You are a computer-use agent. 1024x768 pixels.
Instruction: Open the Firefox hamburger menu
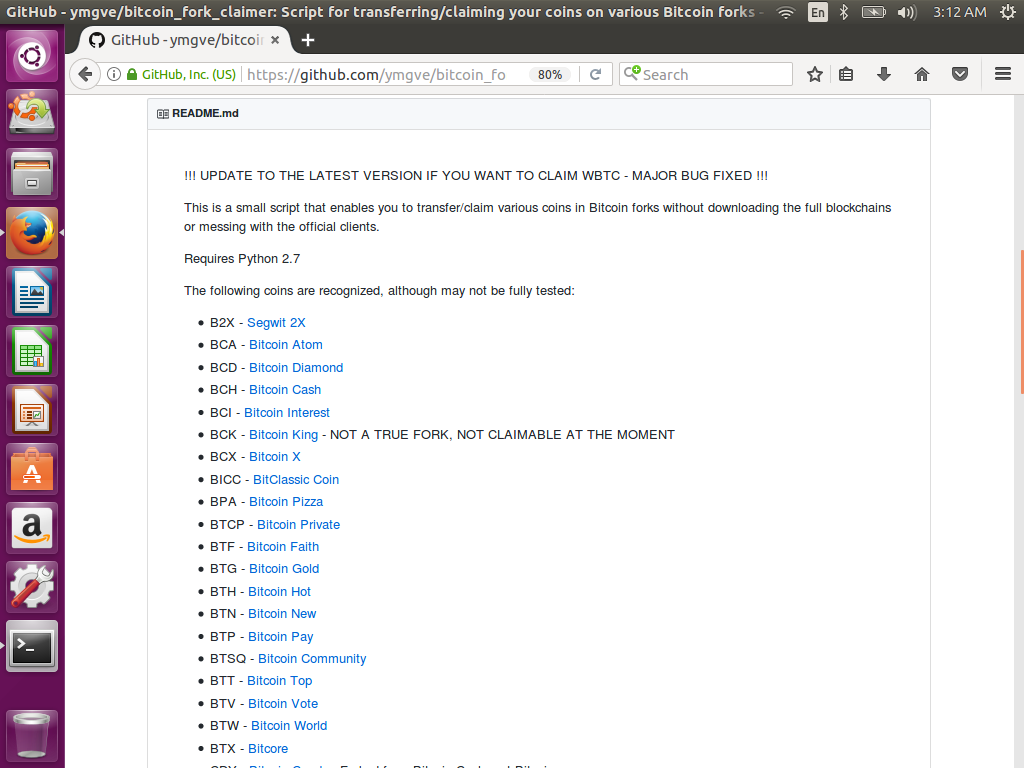coord(1002,74)
